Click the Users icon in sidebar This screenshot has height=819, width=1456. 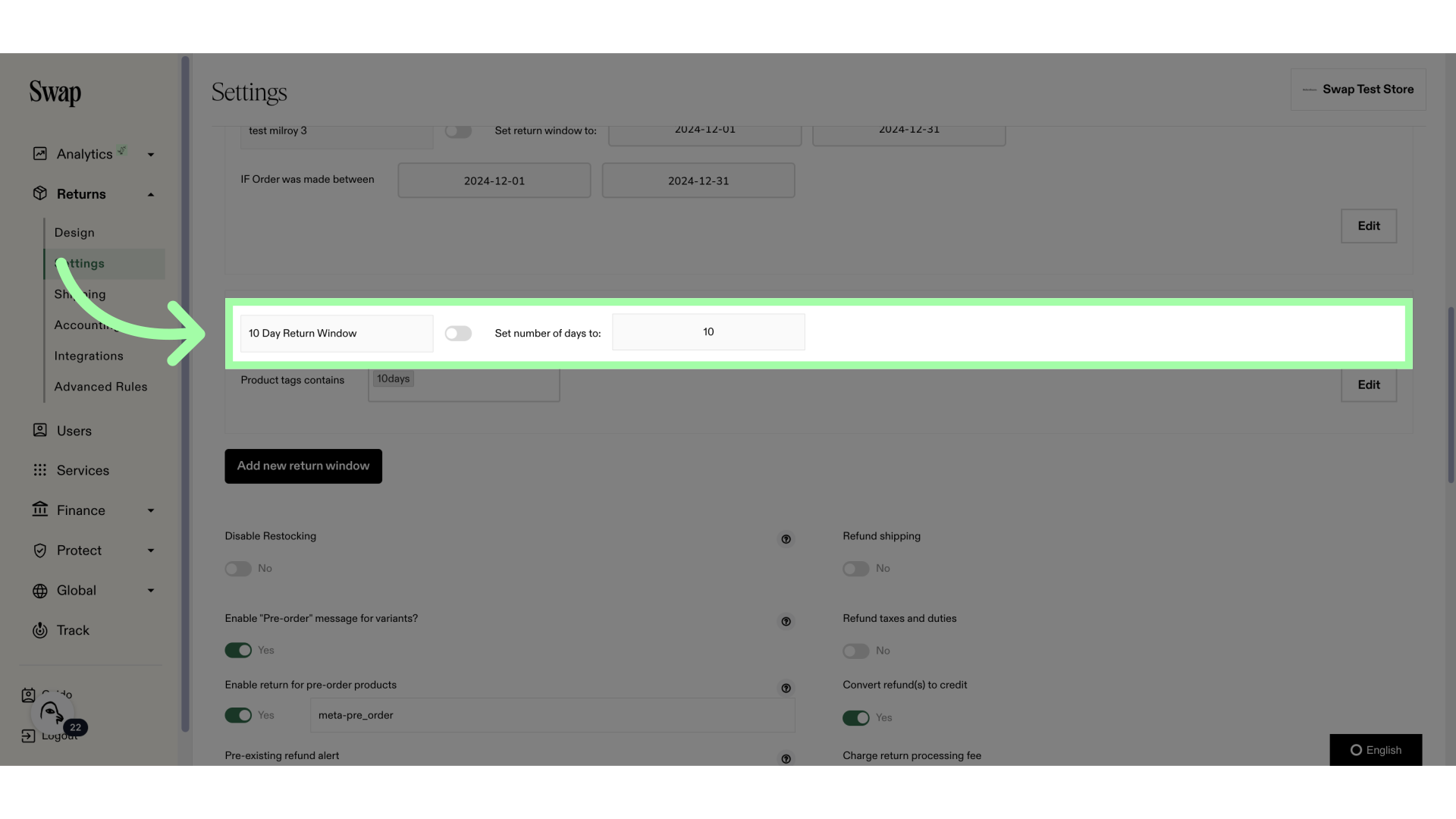[39, 431]
